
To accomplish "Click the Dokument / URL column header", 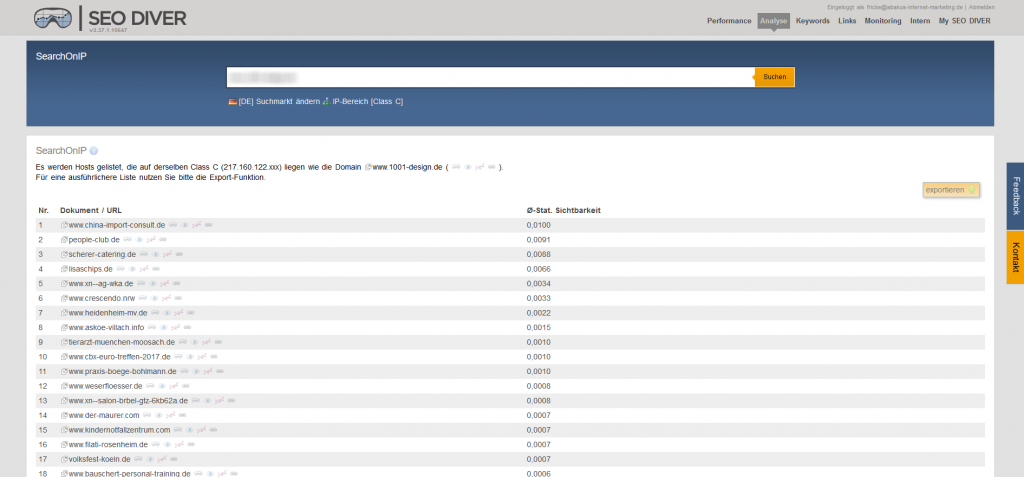I will pyautogui.click(x=91, y=210).
